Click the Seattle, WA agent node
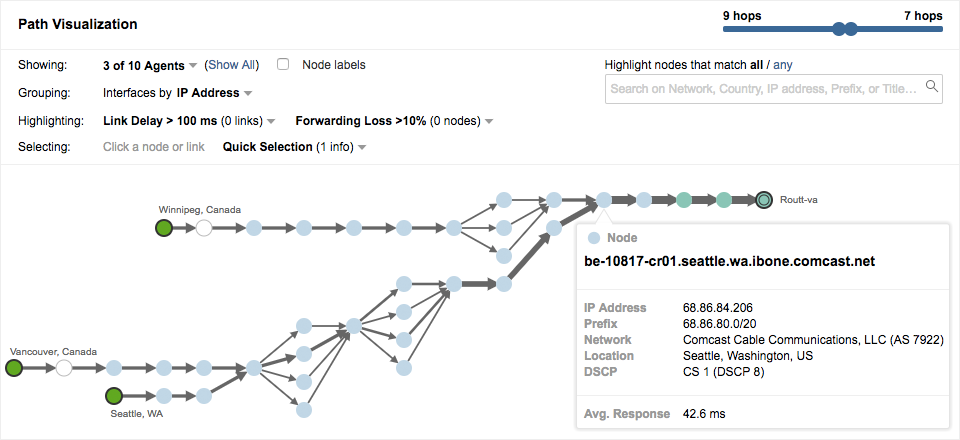This screenshot has width=960, height=440. [113, 394]
